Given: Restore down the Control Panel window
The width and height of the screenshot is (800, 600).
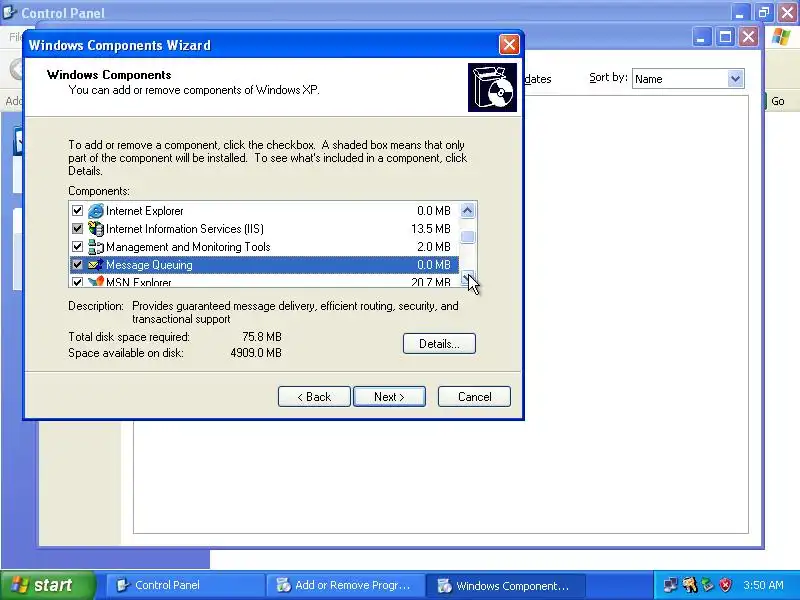Looking at the screenshot, I should coord(764,12).
